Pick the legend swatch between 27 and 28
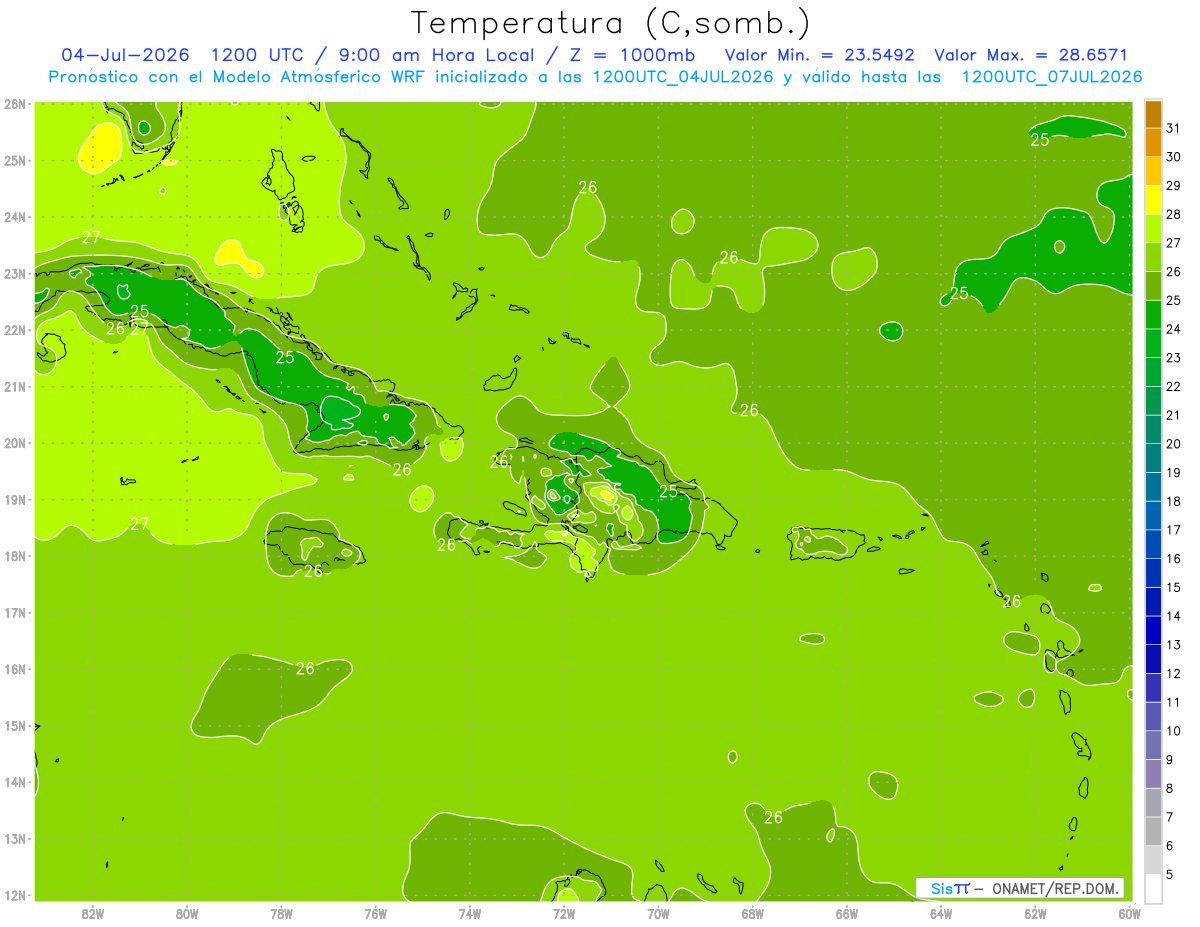The image size is (1200, 927). click(x=1154, y=229)
